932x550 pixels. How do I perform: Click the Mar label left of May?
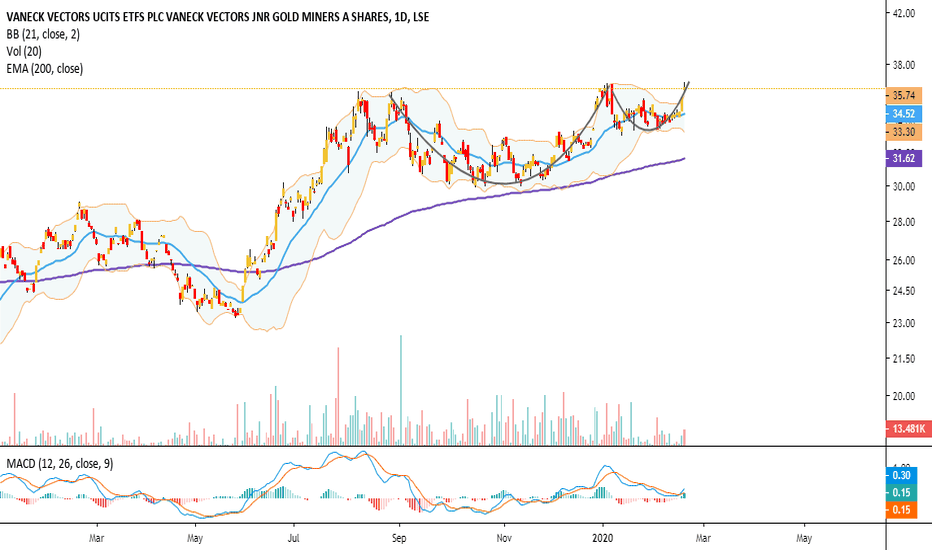point(96,538)
